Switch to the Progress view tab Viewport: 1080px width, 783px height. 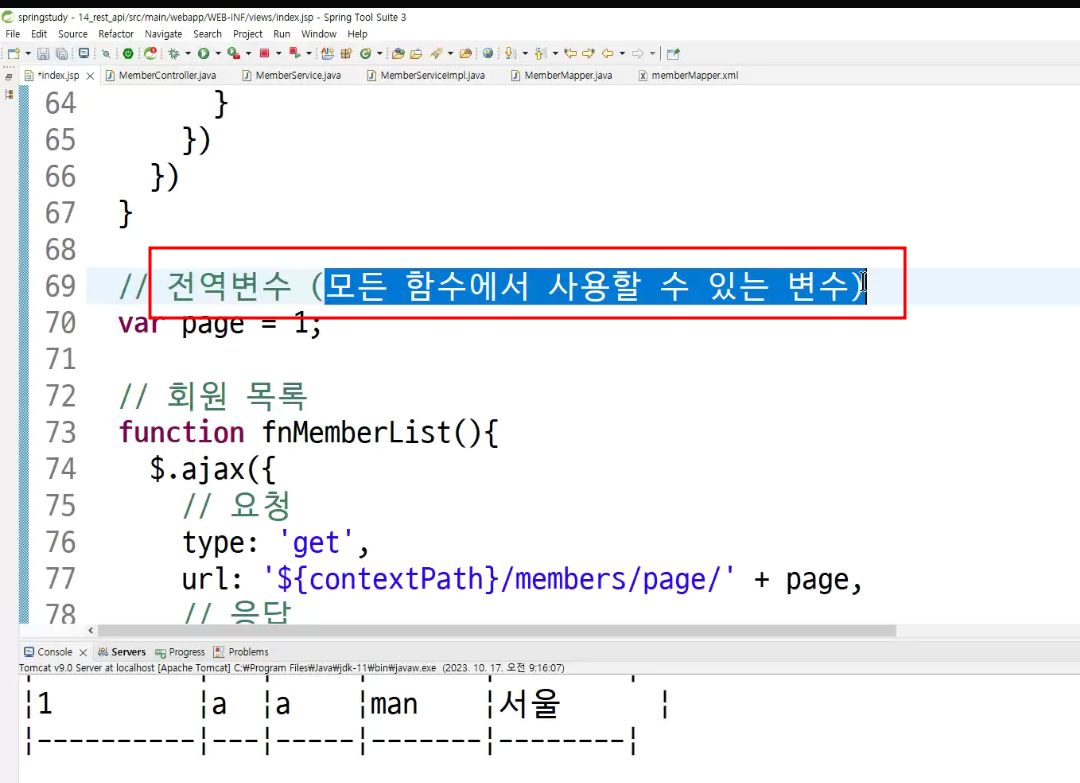[180, 651]
